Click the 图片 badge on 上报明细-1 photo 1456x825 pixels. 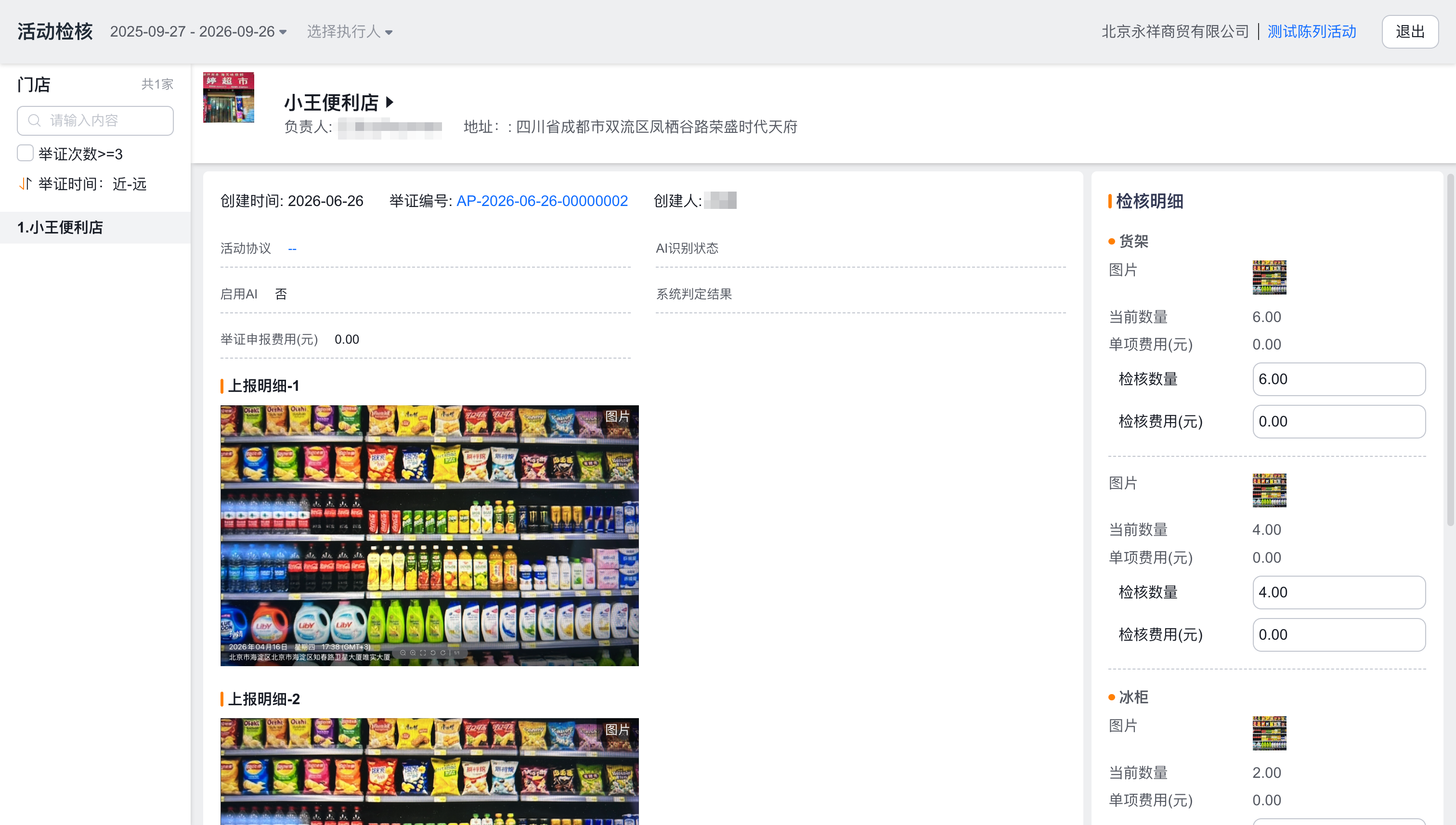(617, 416)
